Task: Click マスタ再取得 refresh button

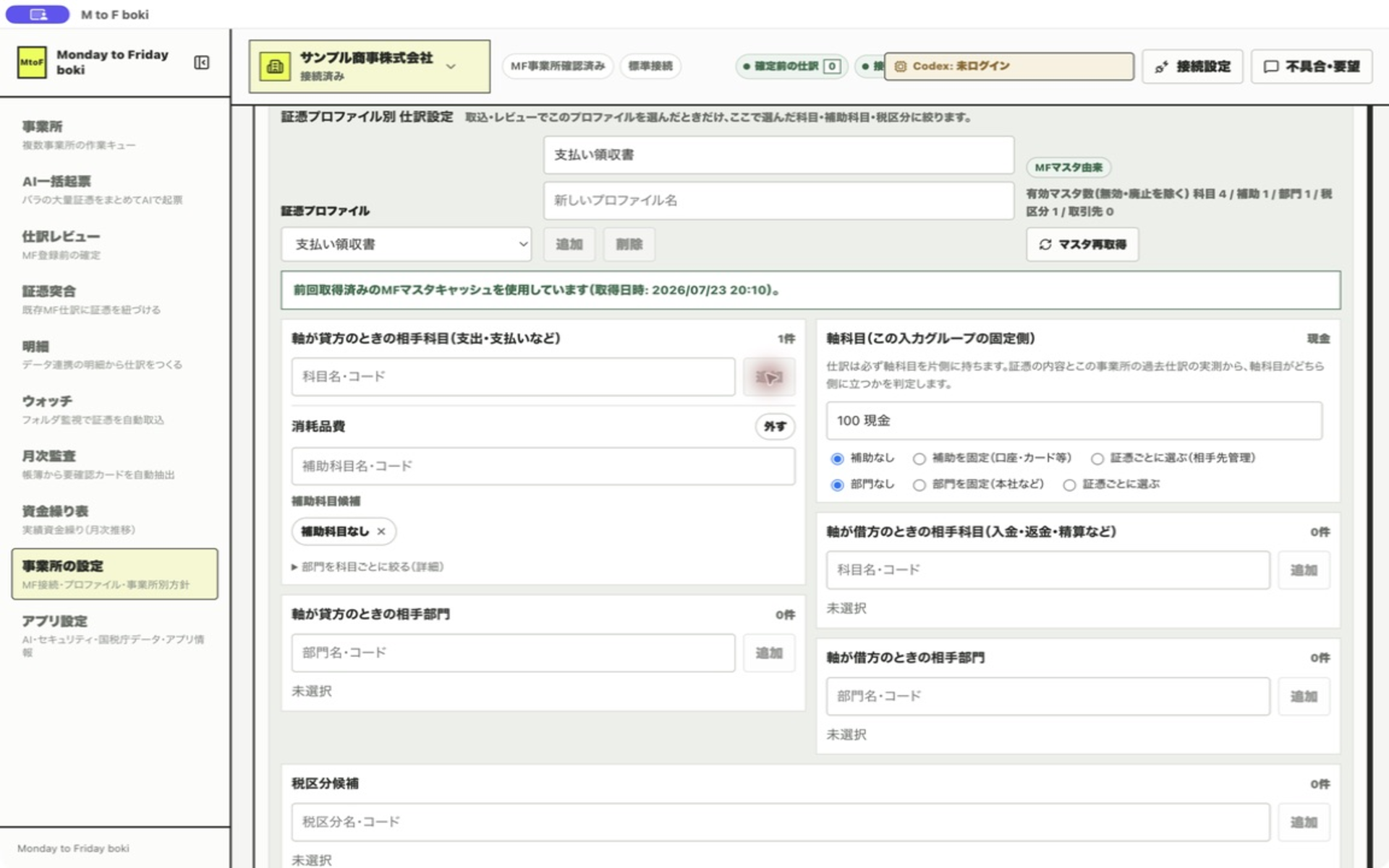Action: pos(1082,244)
